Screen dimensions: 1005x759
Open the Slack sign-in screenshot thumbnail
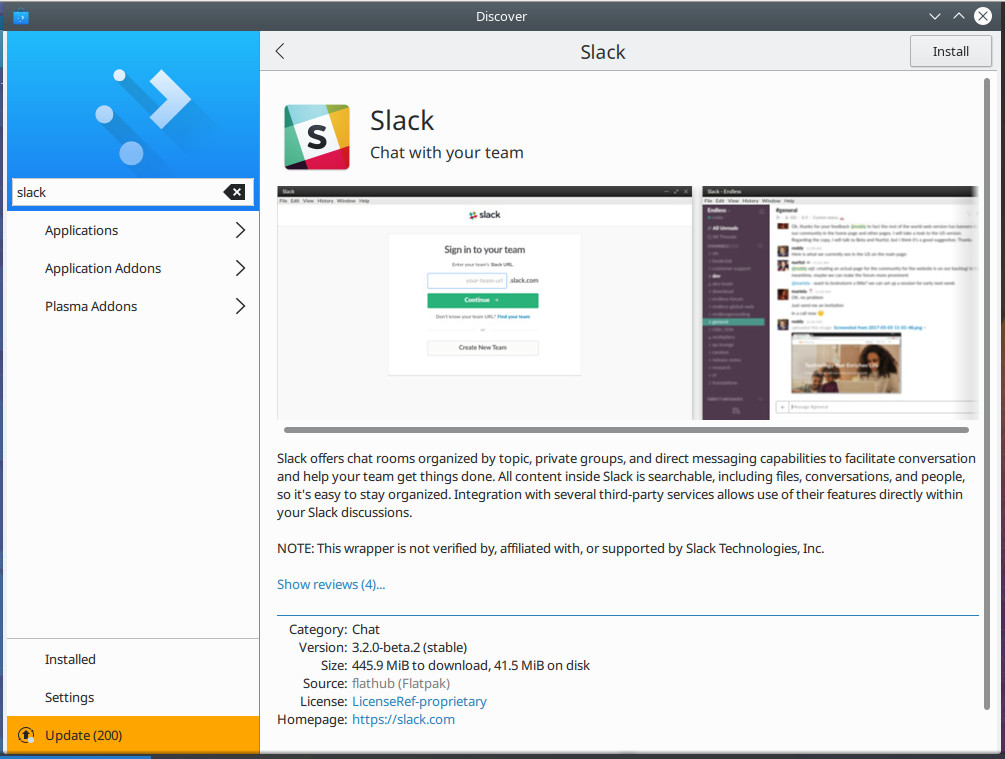tap(485, 303)
